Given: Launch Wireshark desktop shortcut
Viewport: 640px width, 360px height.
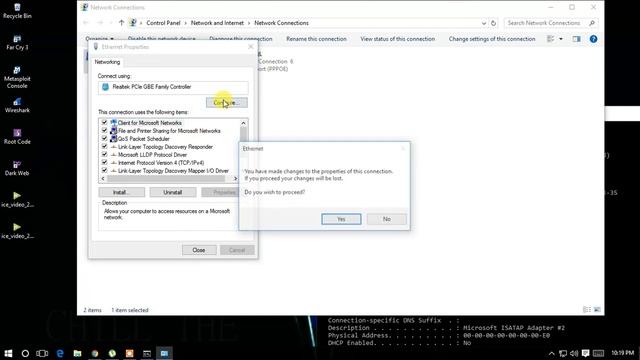Looking at the screenshot, I should click(17, 105).
